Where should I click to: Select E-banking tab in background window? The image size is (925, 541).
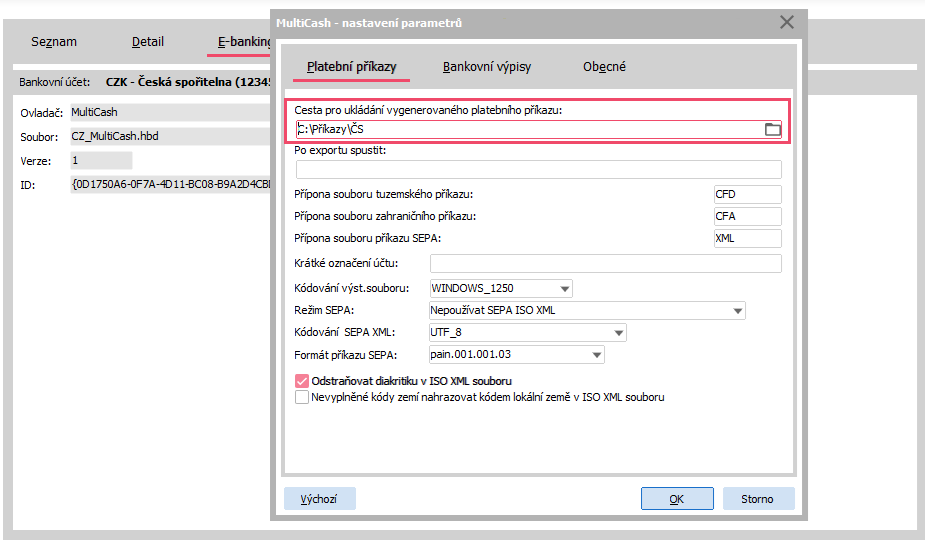pyautogui.click(x=243, y=42)
